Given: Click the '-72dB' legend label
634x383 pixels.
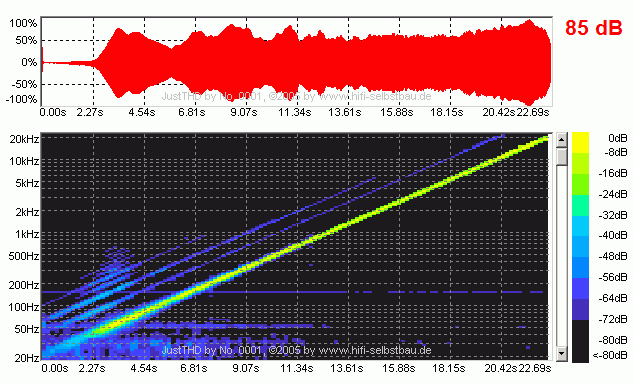Looking at the screenshot, I should click(x=613, y=320).
